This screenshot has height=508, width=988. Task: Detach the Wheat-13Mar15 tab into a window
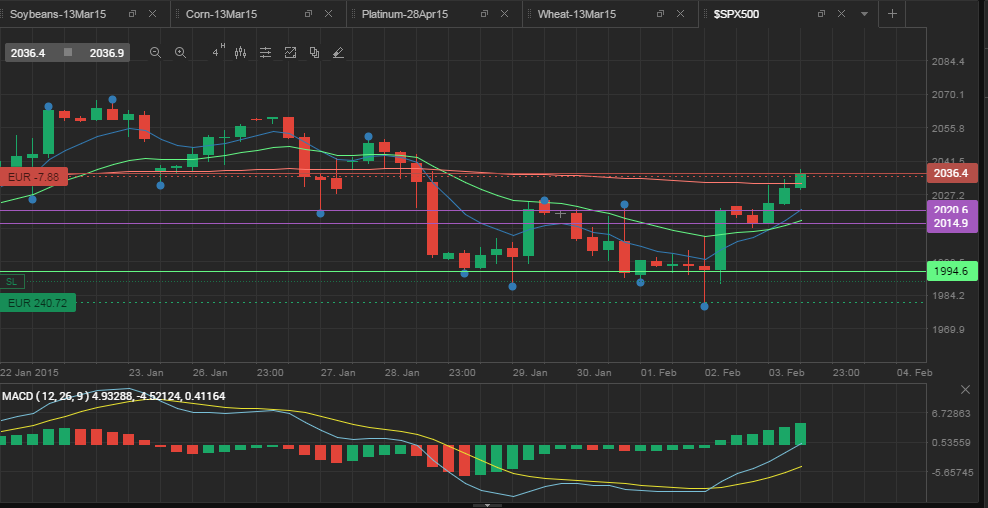tap(660, 14)
